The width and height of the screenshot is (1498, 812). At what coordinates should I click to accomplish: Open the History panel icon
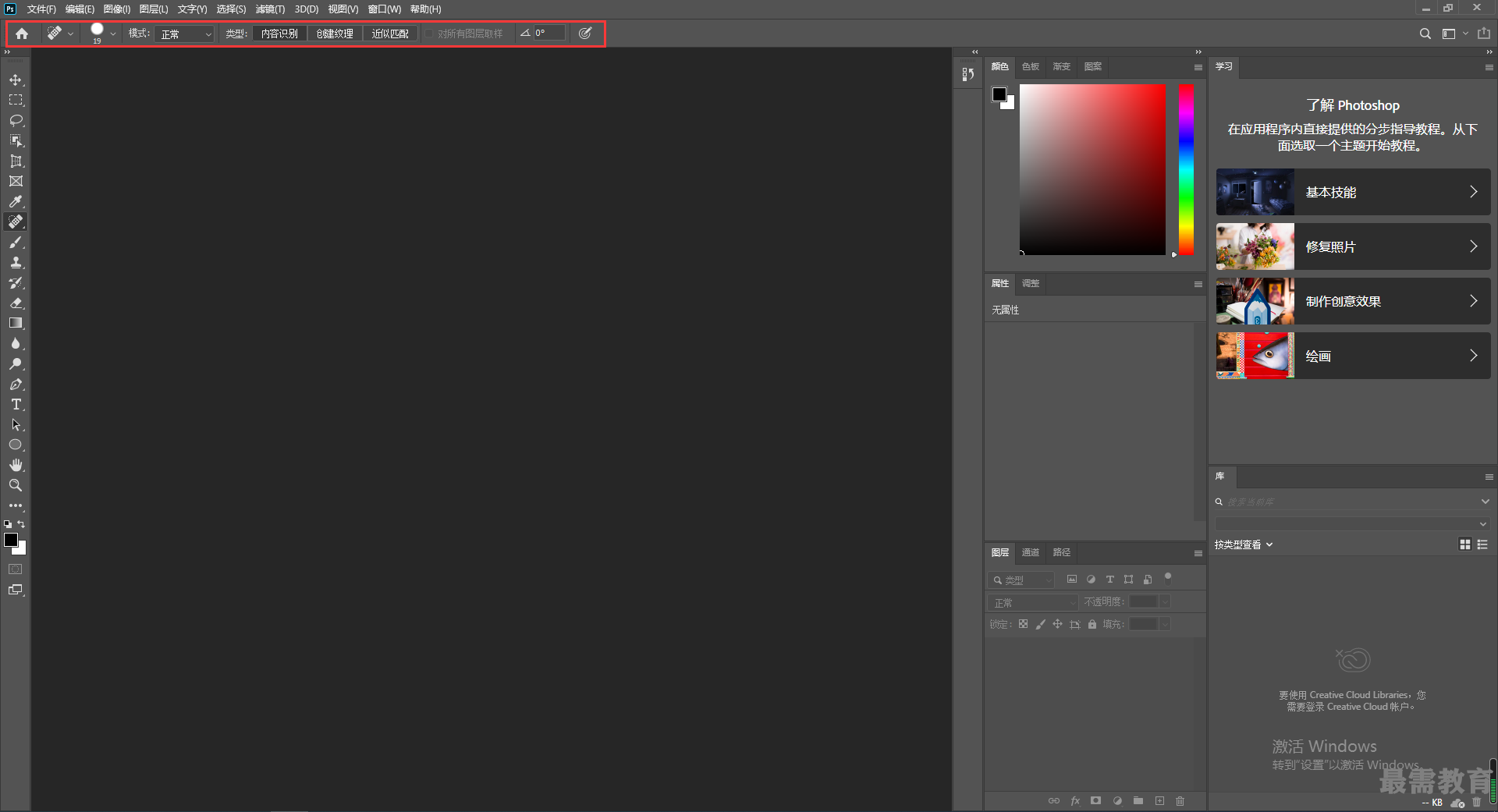(x=968, y=74)
